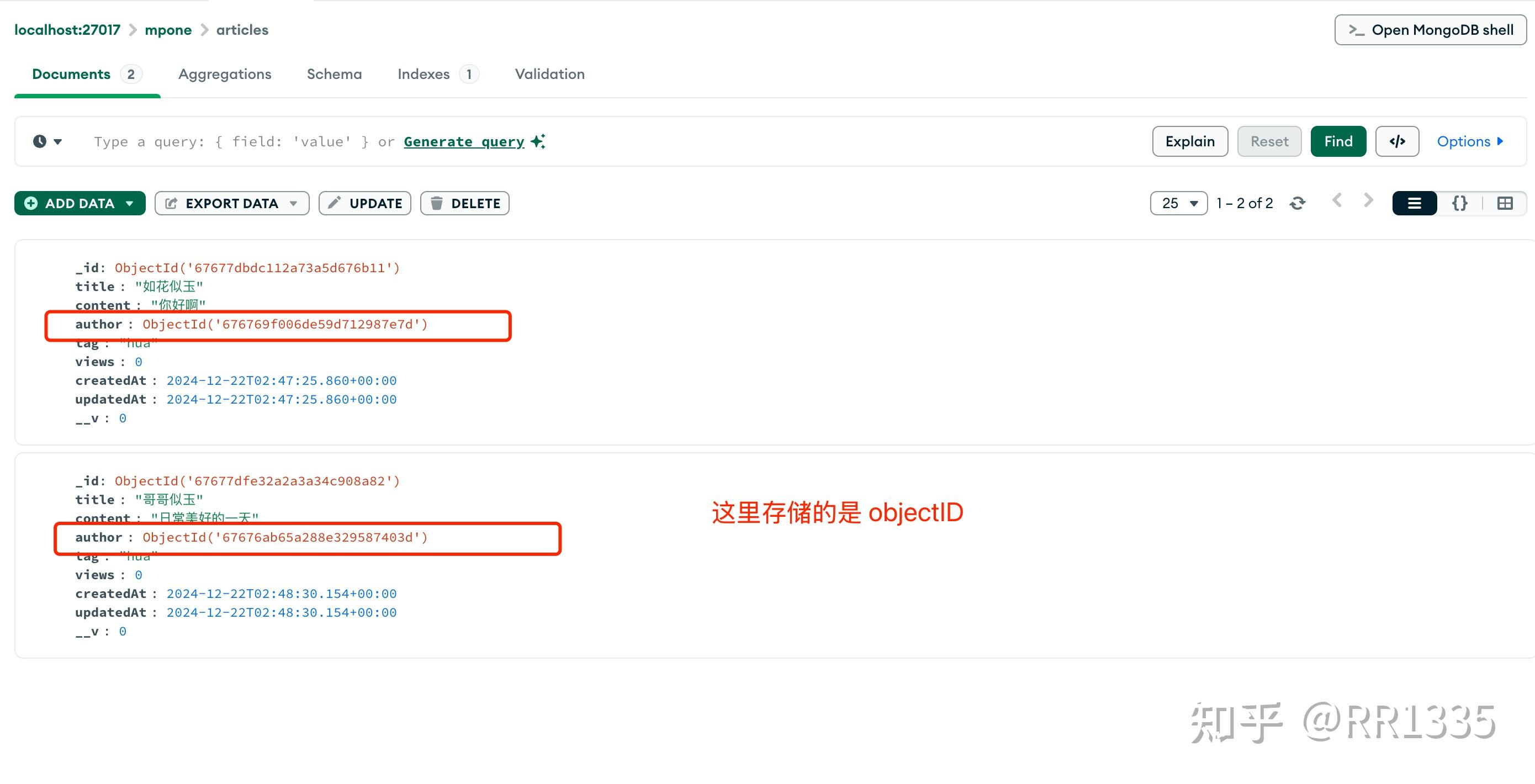Switch to the Aggregations tab

click(x=225, y=74)
